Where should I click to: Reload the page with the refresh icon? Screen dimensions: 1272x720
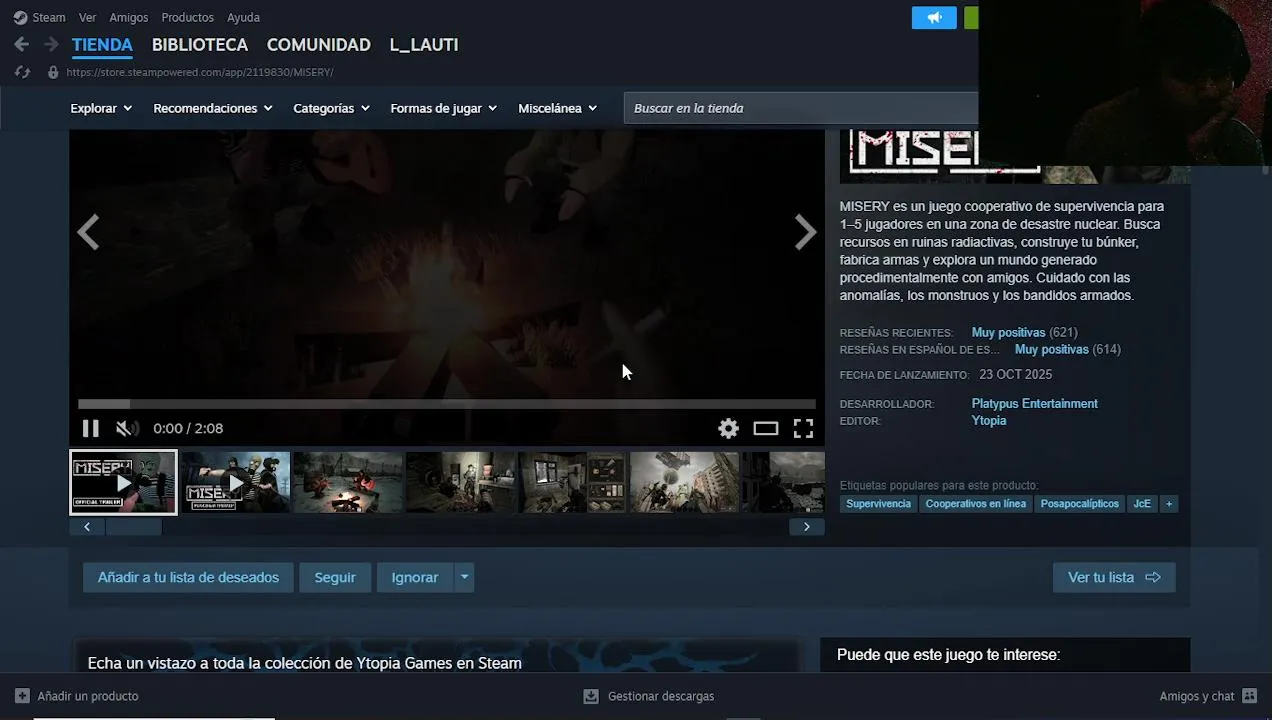23,72
